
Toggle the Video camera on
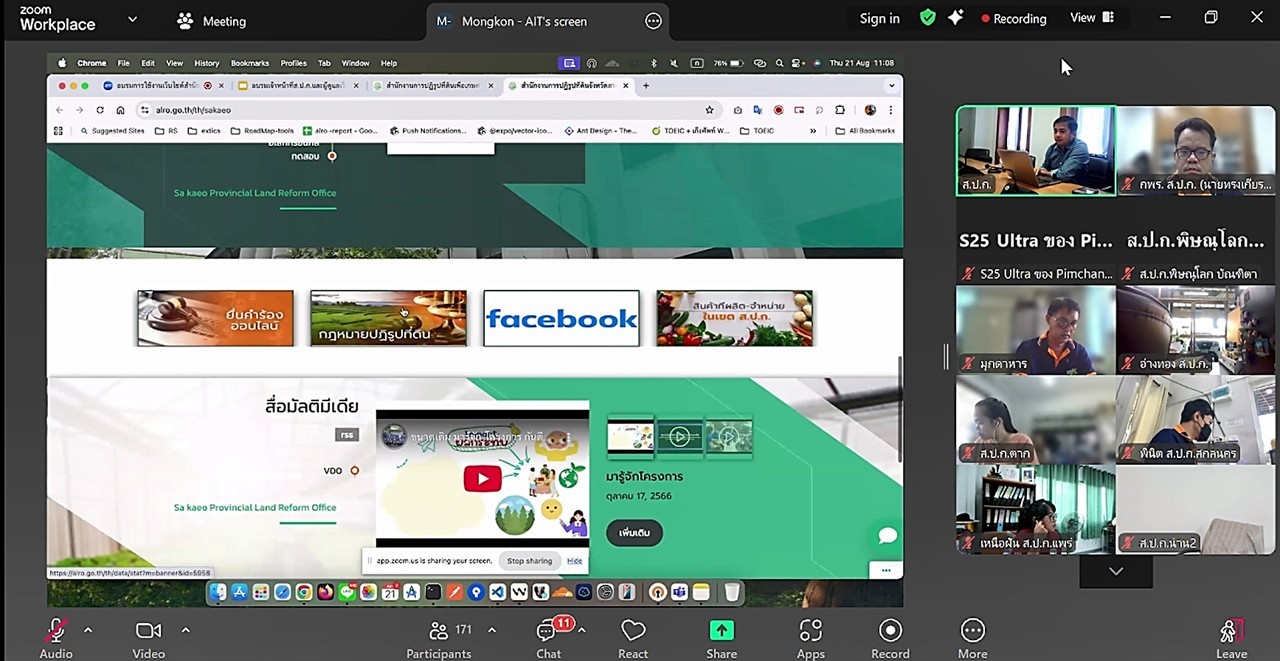[148, 631]
